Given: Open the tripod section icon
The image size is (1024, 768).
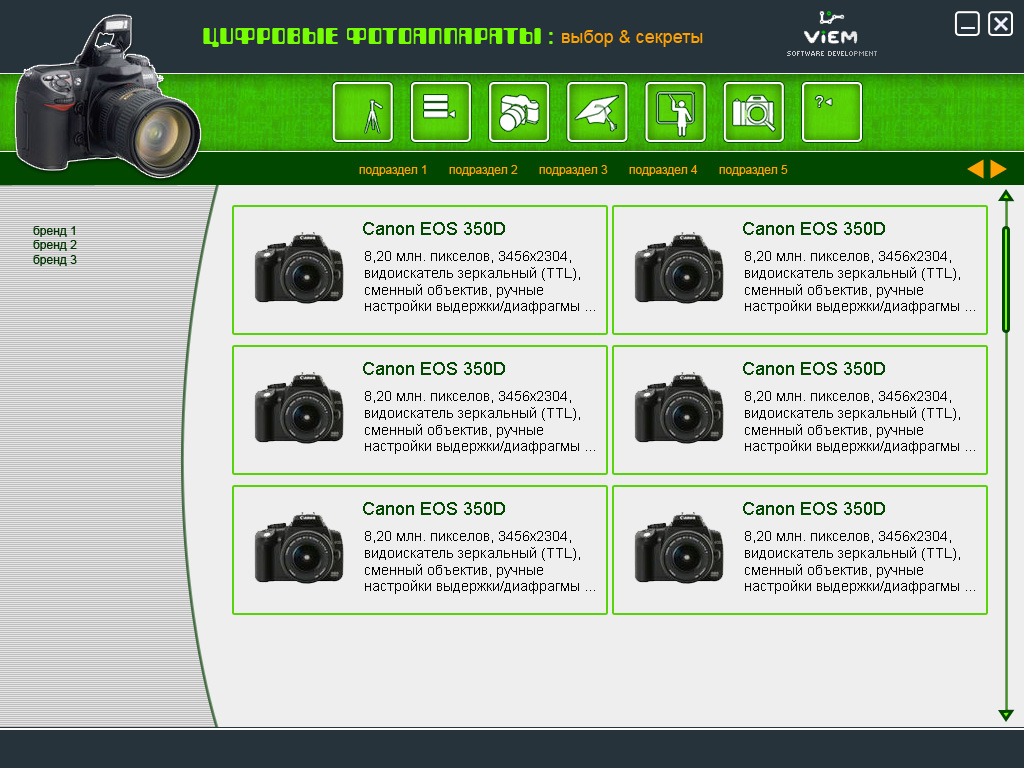Looking at the screenshot, I should pos(362,112).
